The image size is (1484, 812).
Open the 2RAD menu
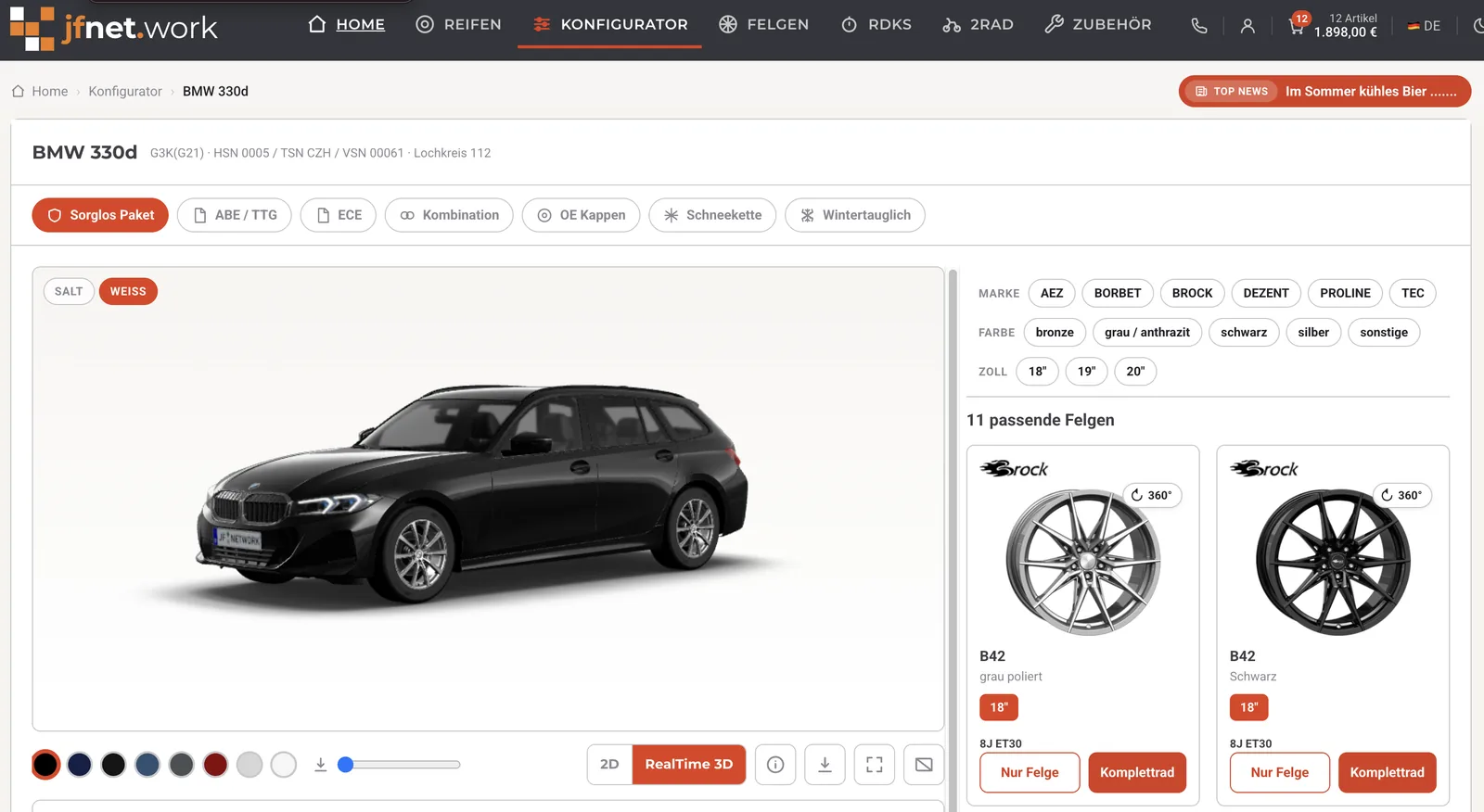(x=978, y=24)
